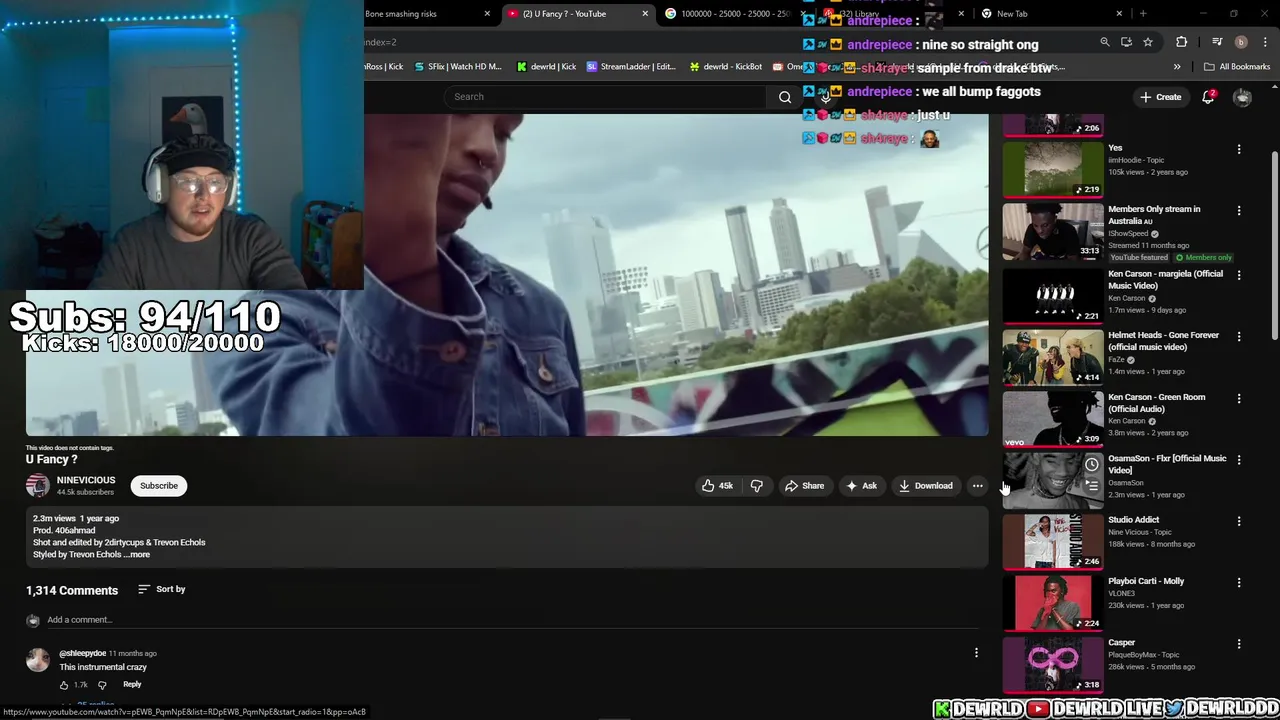1280x720 pixels.
Task: Open the browser profile icon
Action: pyautogui.click(x=1241, y=42)
